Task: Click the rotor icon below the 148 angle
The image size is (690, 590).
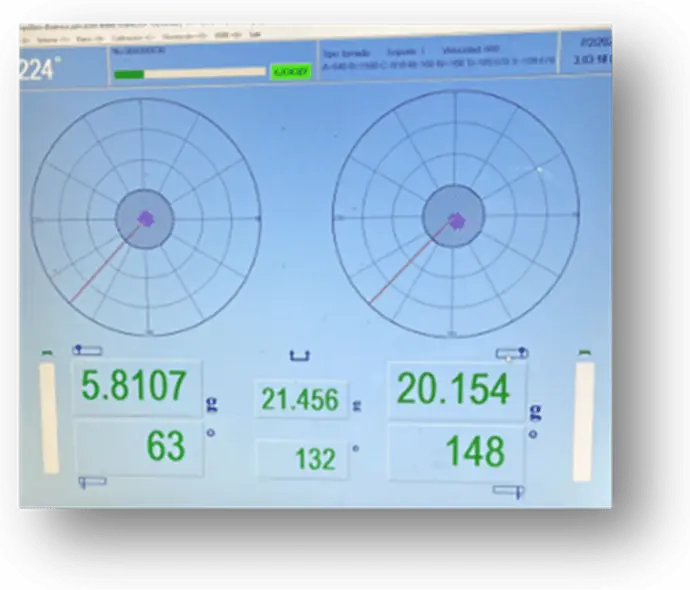Action: [x=510, y=490]
